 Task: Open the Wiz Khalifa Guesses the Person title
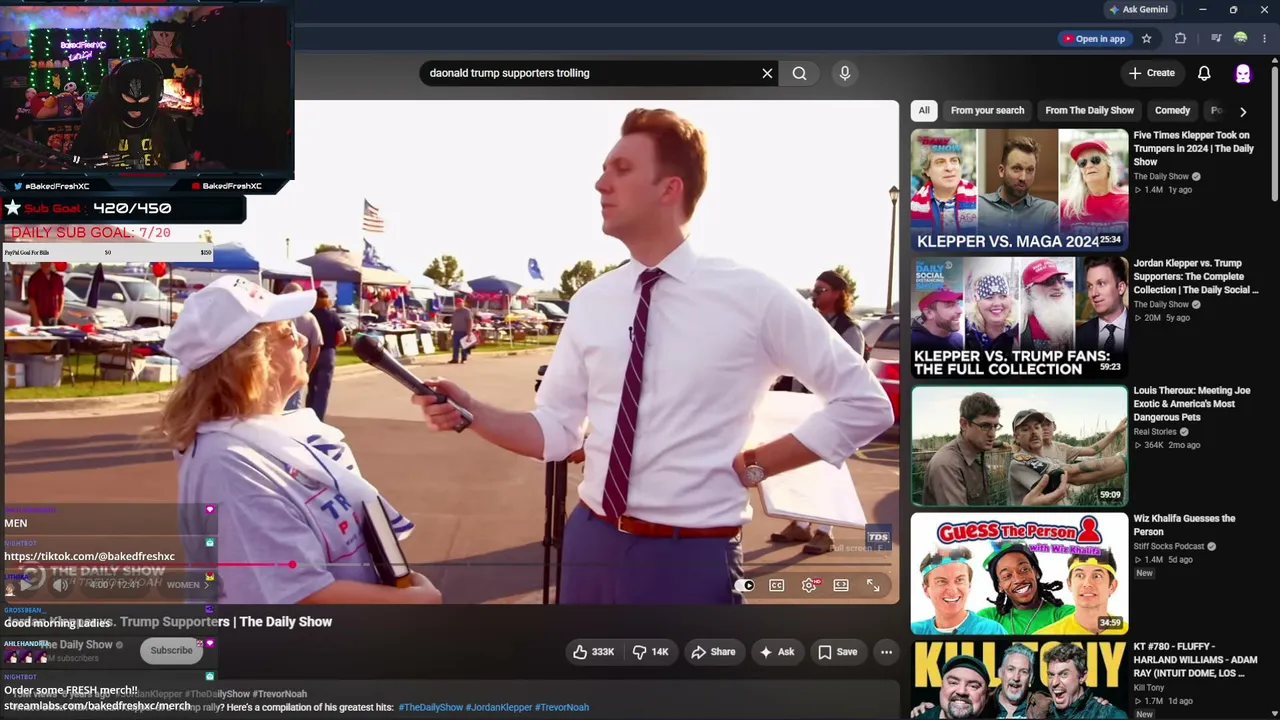[1184, 525]
